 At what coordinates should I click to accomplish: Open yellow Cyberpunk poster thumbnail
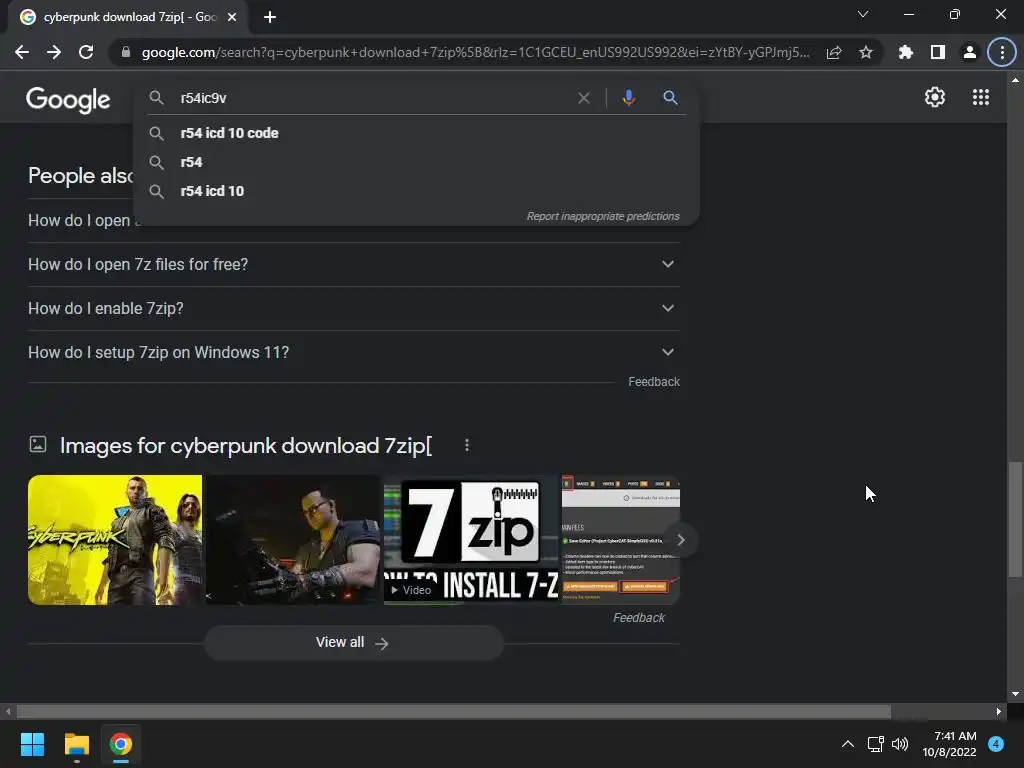pyautogui.click(x=115, y=540)
